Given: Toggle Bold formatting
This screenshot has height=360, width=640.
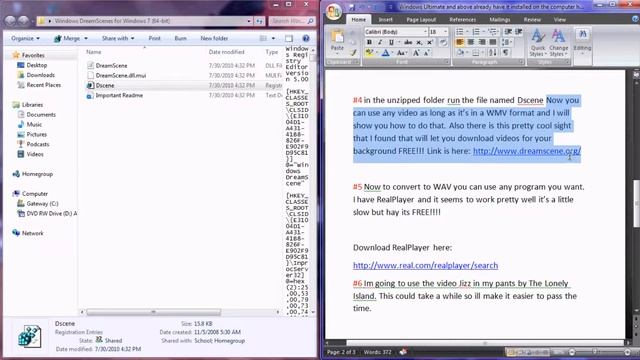Looking at the screenshot, I should (x=369, y=42).
